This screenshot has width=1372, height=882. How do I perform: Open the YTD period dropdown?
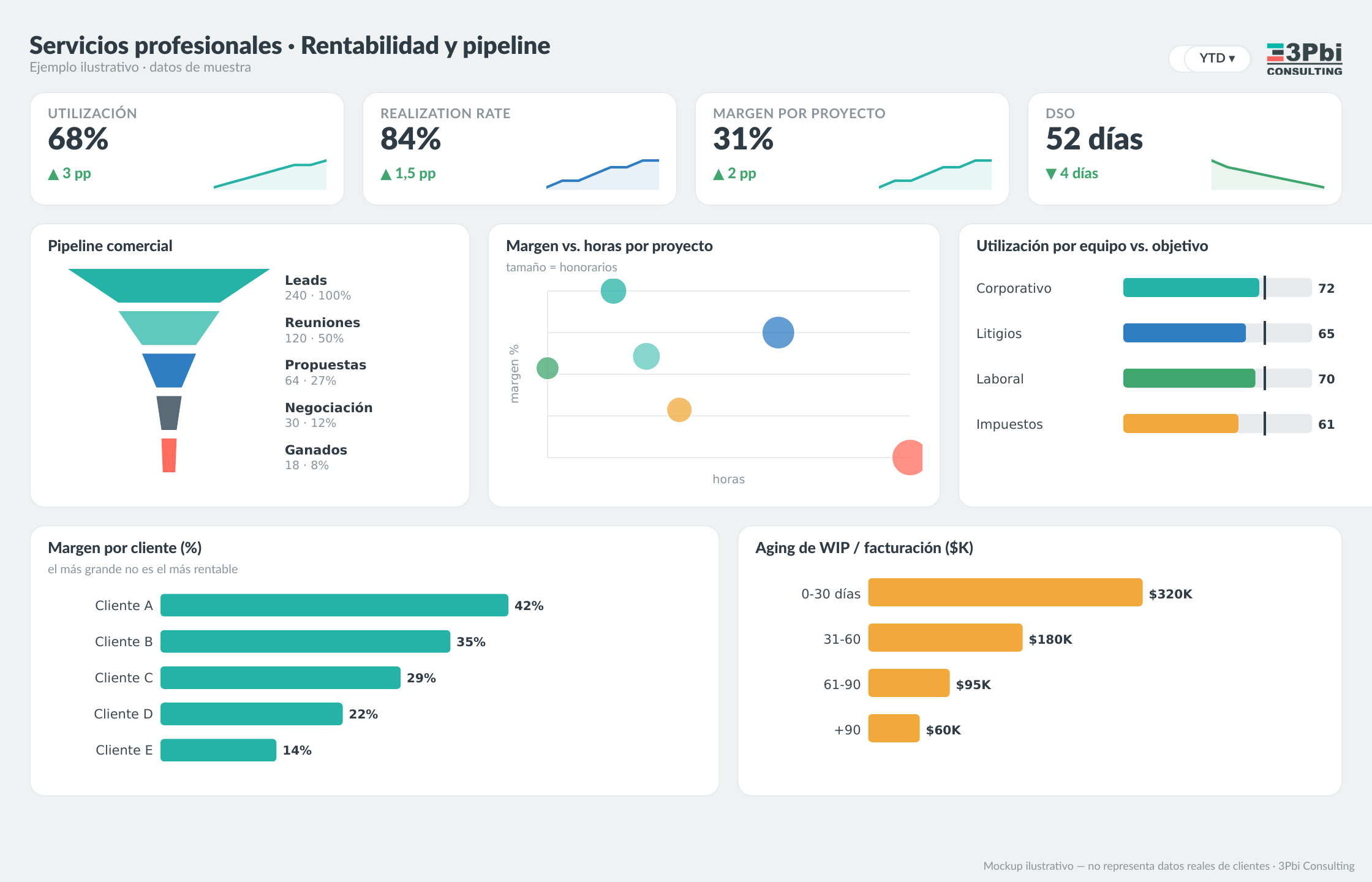pos(1216,58)
